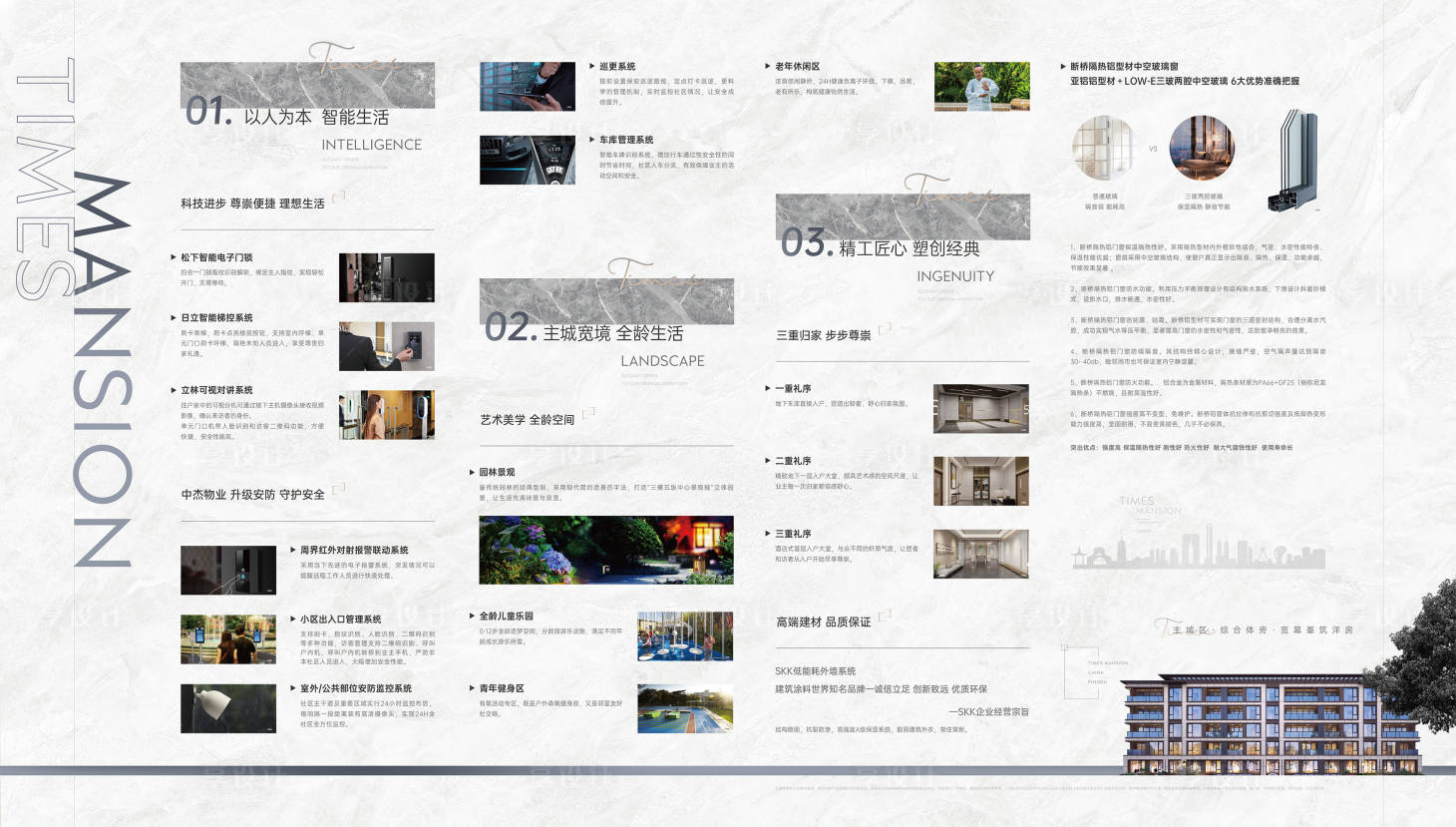Click the INGENUITY subtitle
Image resolution: width=1456 pixels, height=827 pixels.
tap(955, 276)
